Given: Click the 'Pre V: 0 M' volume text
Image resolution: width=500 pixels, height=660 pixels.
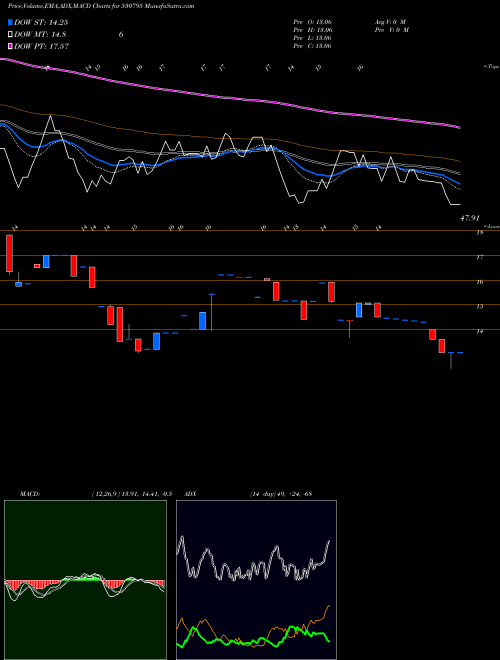Looking at the screenshot, I should [x=391, y=30].
